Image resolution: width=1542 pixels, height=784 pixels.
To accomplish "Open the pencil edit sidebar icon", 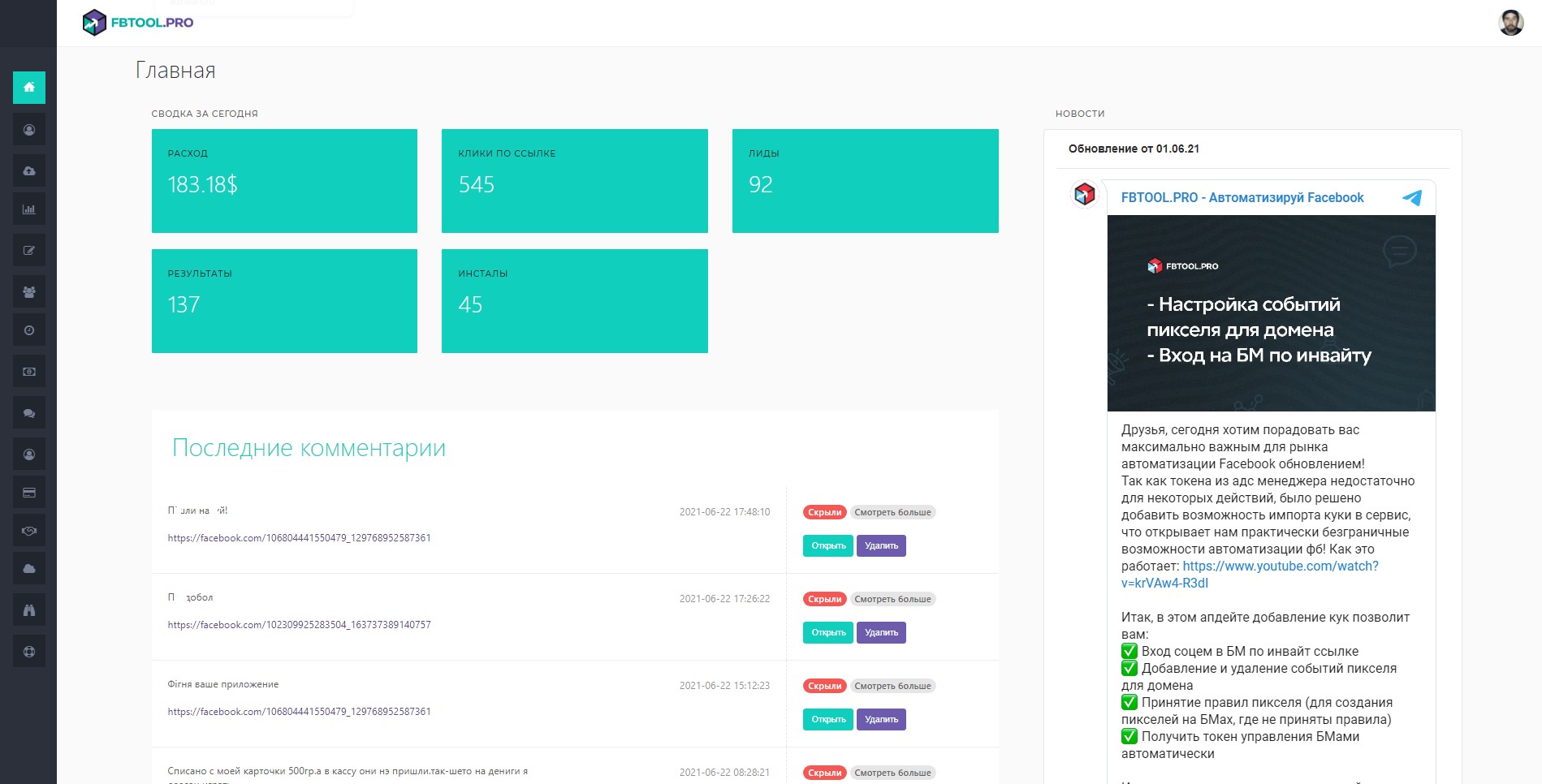I will (29, 251).
